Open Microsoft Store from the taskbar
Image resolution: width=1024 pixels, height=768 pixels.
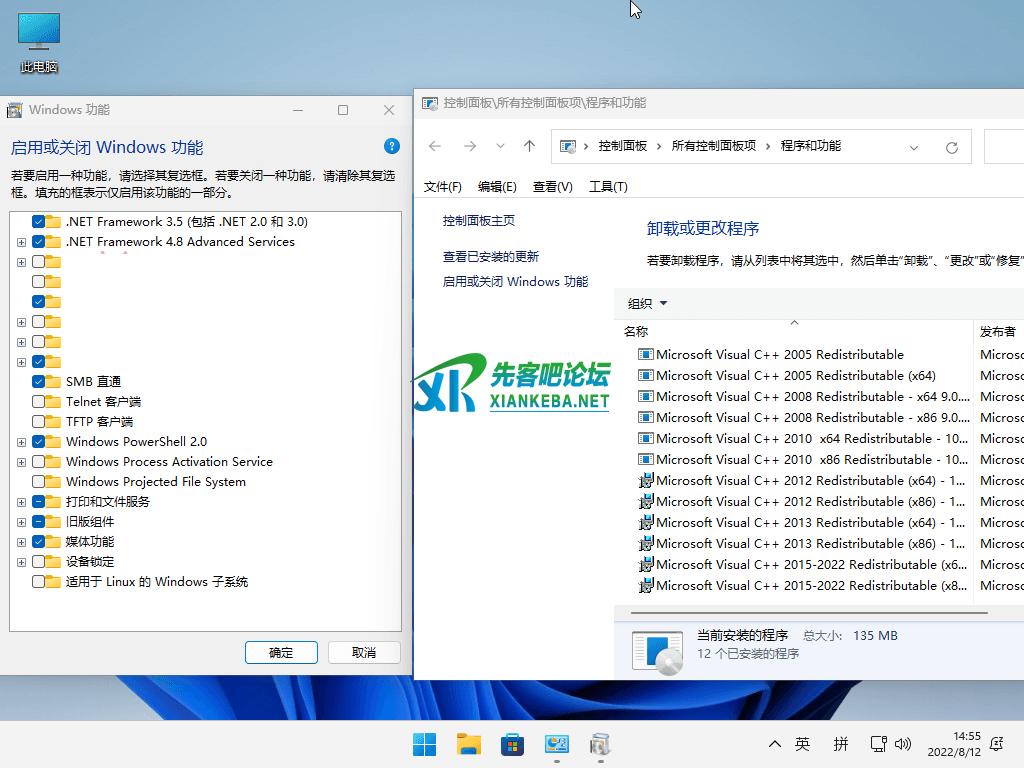click(512, 744)
